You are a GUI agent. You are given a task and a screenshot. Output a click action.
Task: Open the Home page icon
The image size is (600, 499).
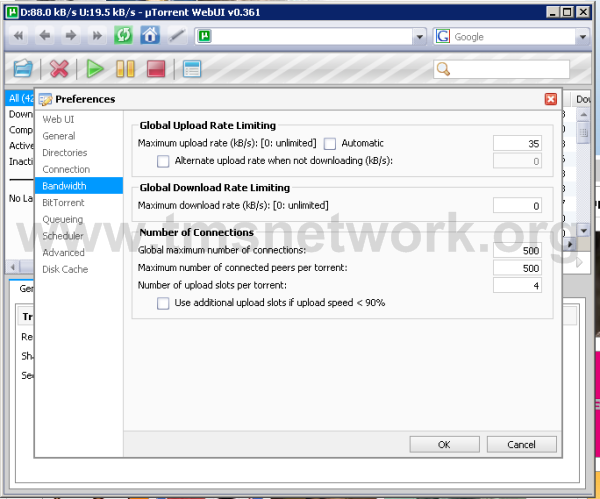[x=150, y=36]
